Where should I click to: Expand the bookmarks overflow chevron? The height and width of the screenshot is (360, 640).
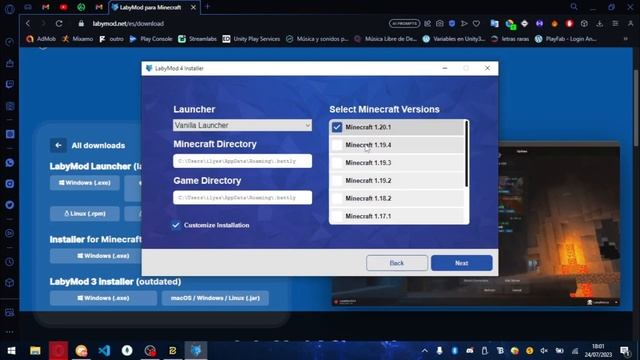[626, 39]
